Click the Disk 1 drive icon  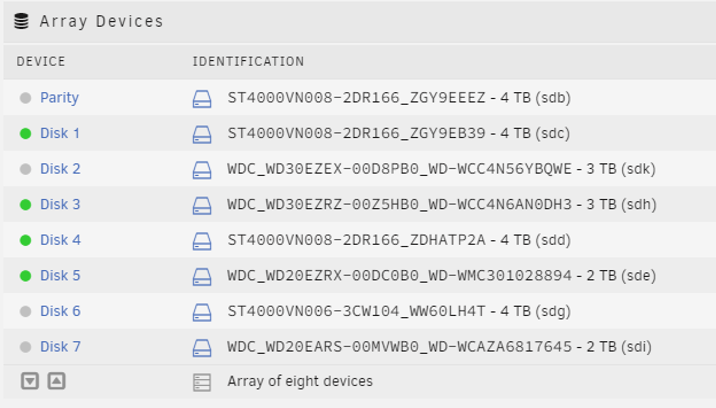[x=202, y=134]
